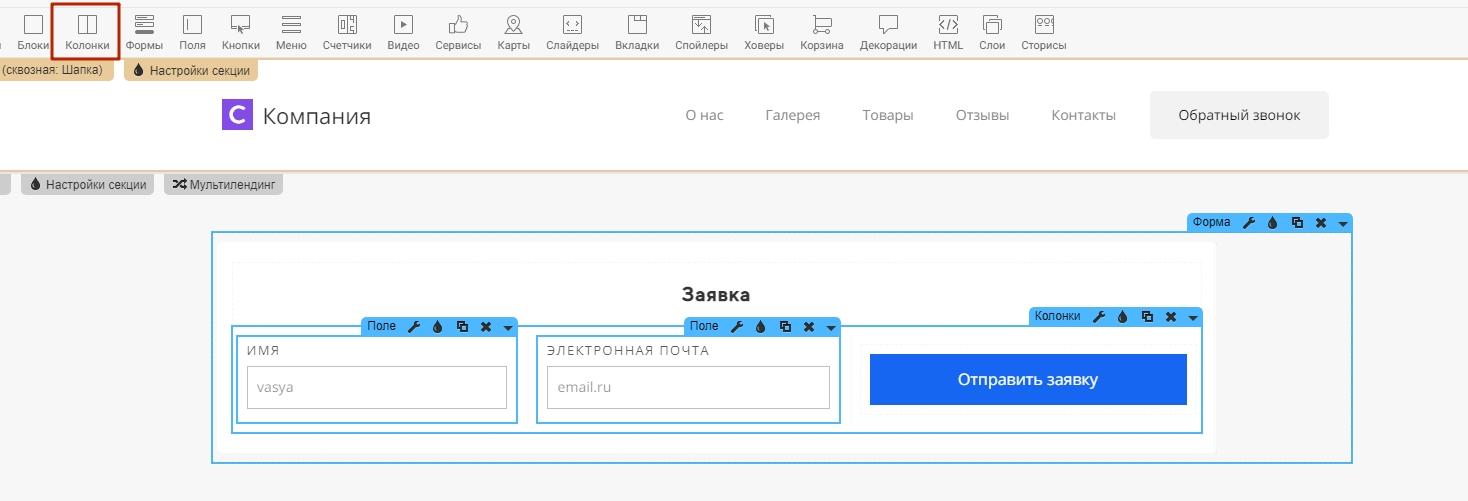Open the Меню toolbar item
Image resolution: width=1468 pixels, height=501 pixels.
click(x=291, y=32)
